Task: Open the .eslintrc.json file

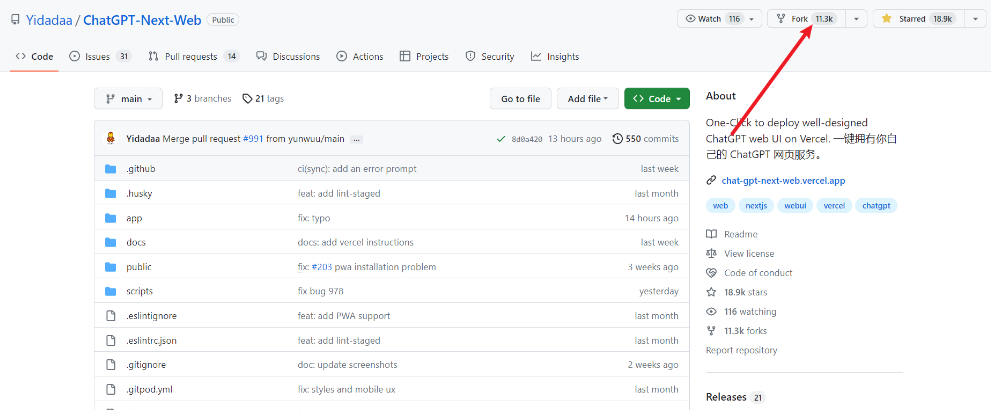Action: [x=151, y=341]
